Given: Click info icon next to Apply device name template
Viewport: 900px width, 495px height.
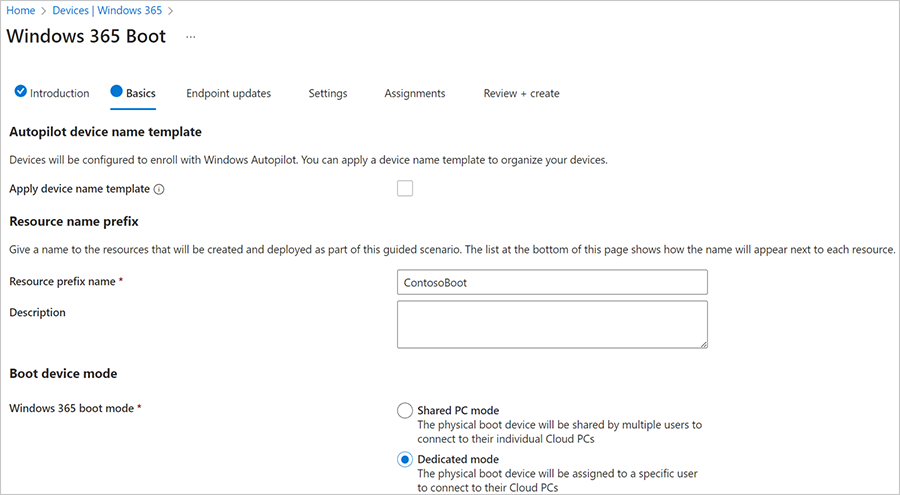Looking at the screenshot, I should [x=159, y=190].
